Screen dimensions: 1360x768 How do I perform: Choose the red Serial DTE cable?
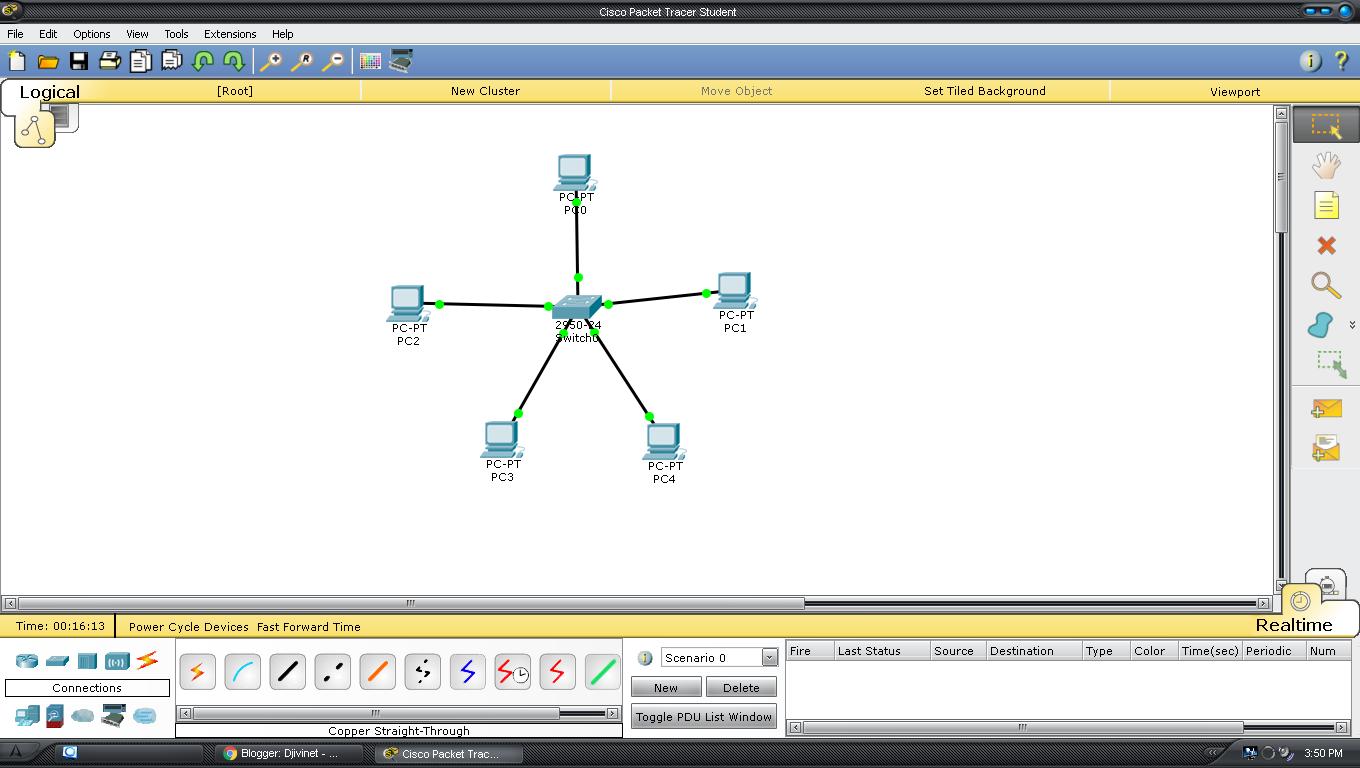[557, 672]
